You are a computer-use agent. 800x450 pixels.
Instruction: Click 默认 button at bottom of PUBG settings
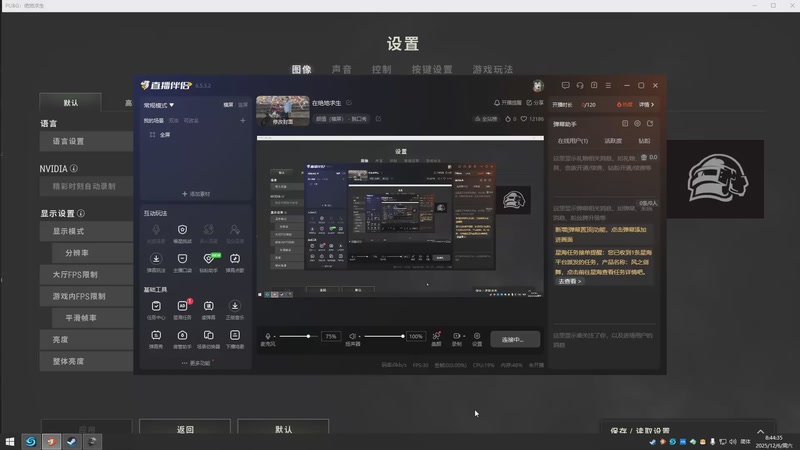click(x=283, y=428)
